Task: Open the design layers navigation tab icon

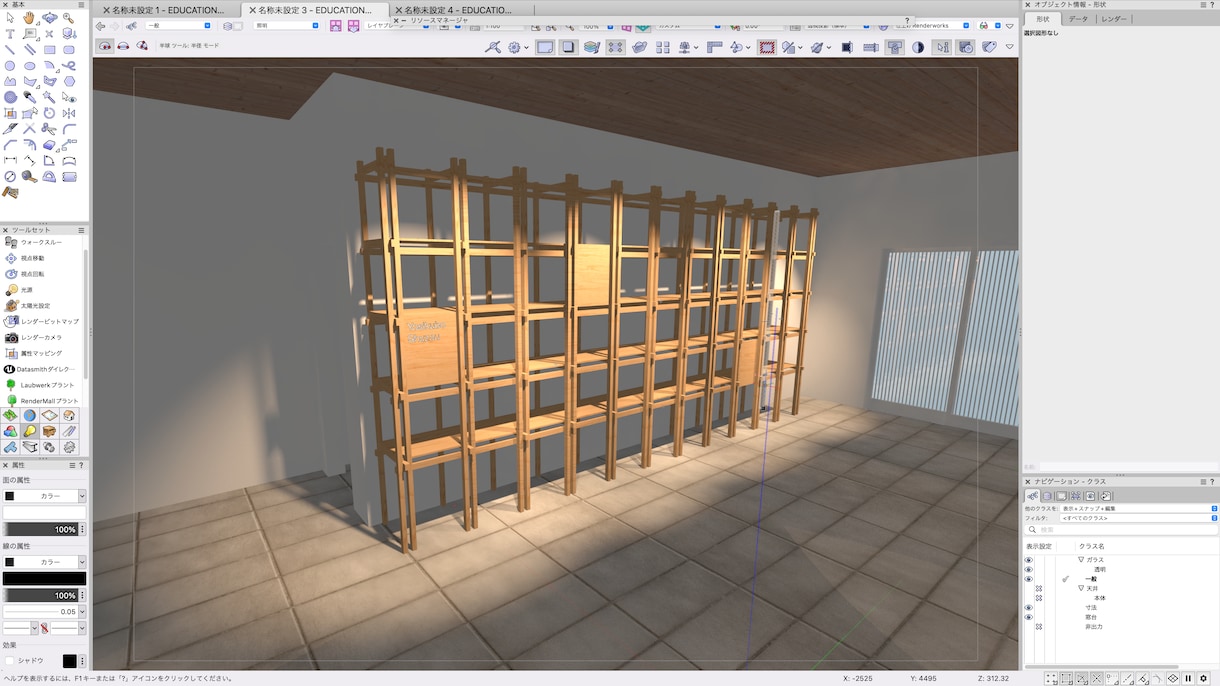Action: (1047, 495)
